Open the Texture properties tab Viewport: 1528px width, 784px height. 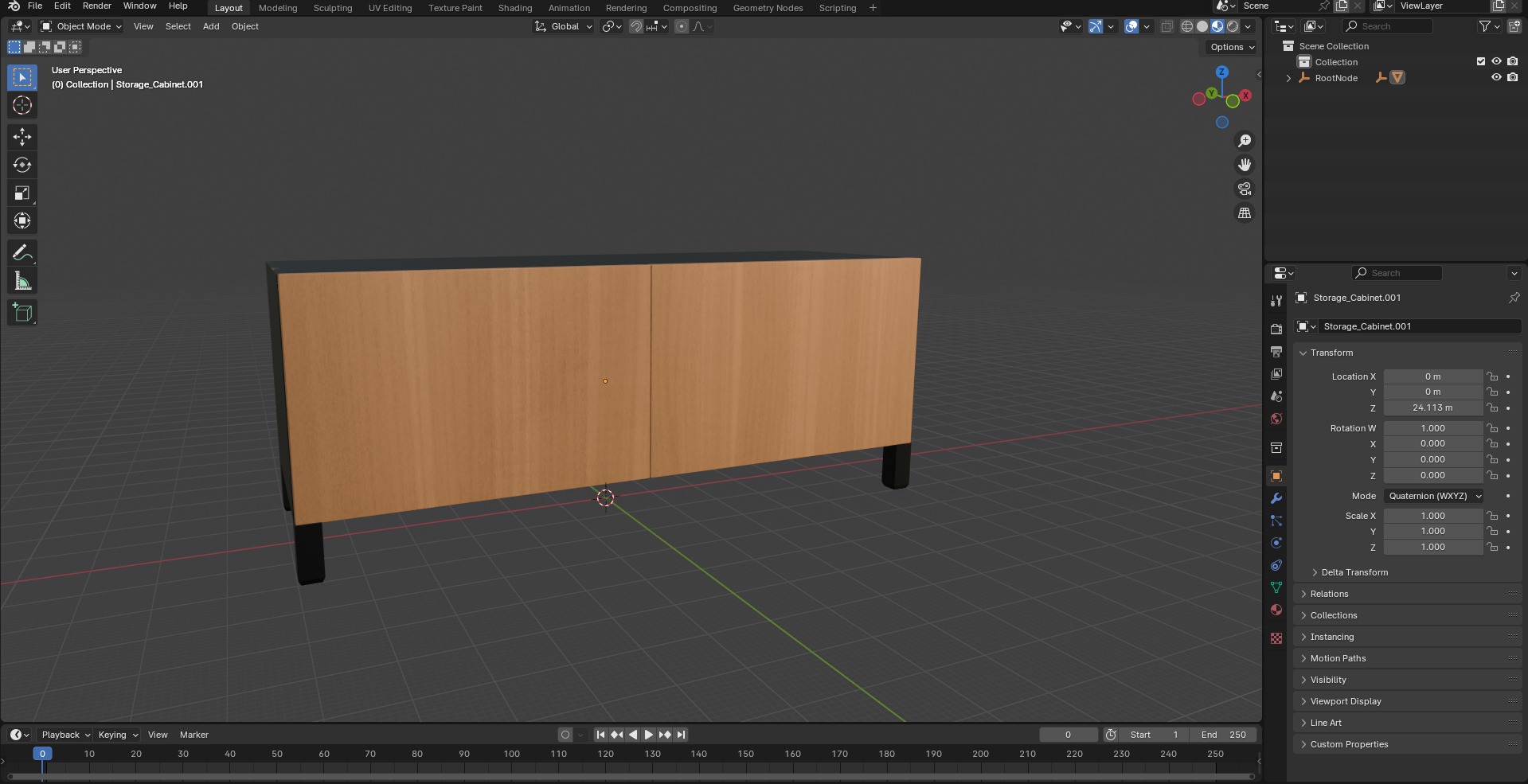(1276, 638)
